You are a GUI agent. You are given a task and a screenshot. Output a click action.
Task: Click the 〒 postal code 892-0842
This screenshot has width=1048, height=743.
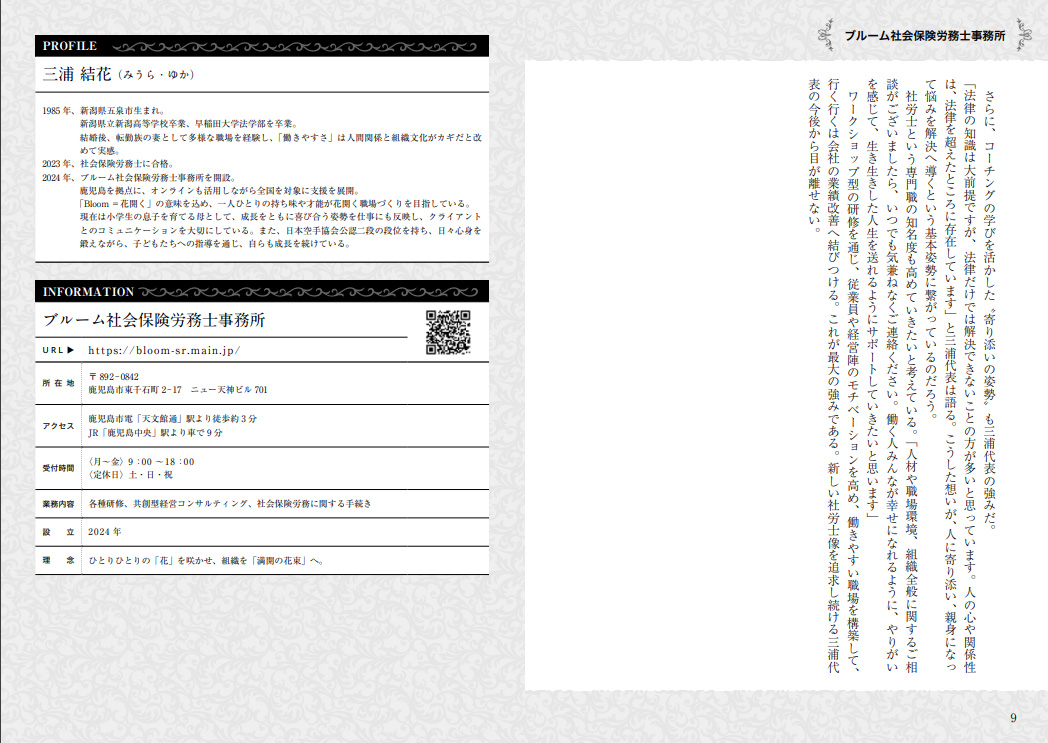tap(120, 376)
